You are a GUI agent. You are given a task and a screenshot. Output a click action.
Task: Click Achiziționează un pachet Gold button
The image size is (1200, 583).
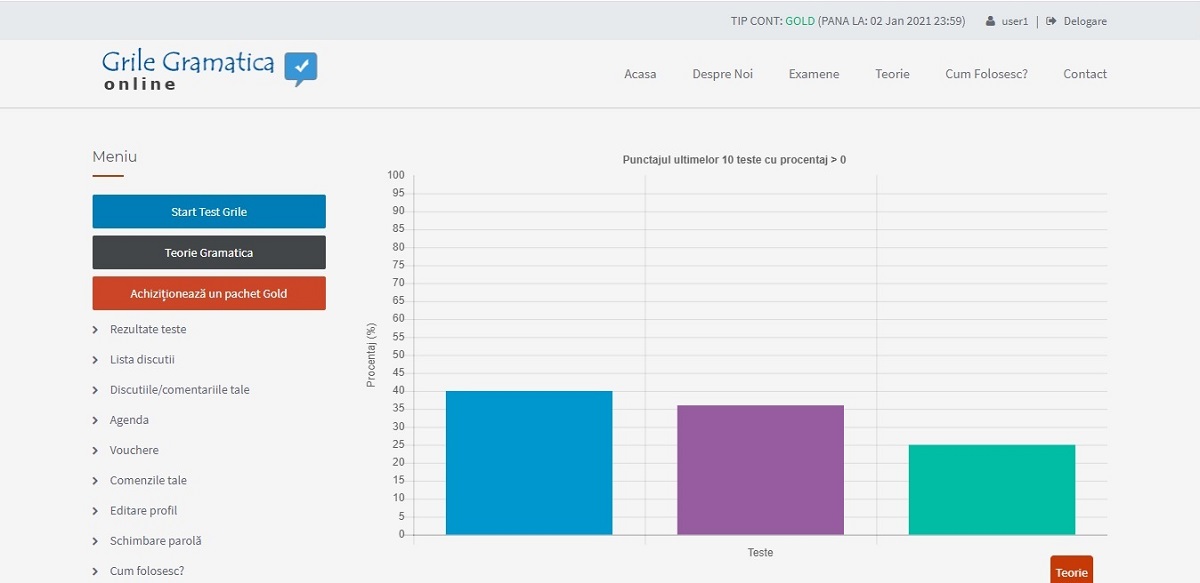click(x=209, y=294)
